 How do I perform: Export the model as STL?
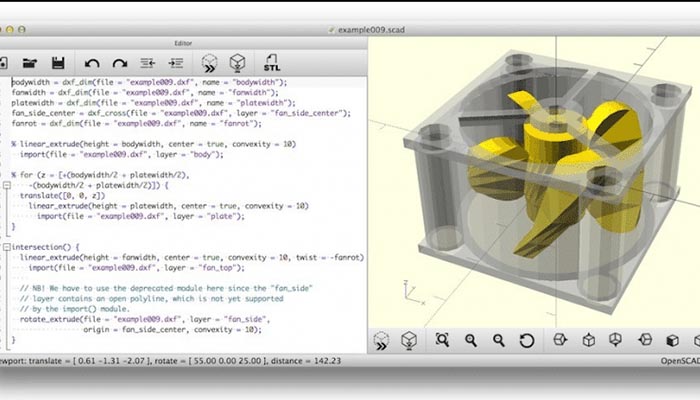[x=271, y=62]
